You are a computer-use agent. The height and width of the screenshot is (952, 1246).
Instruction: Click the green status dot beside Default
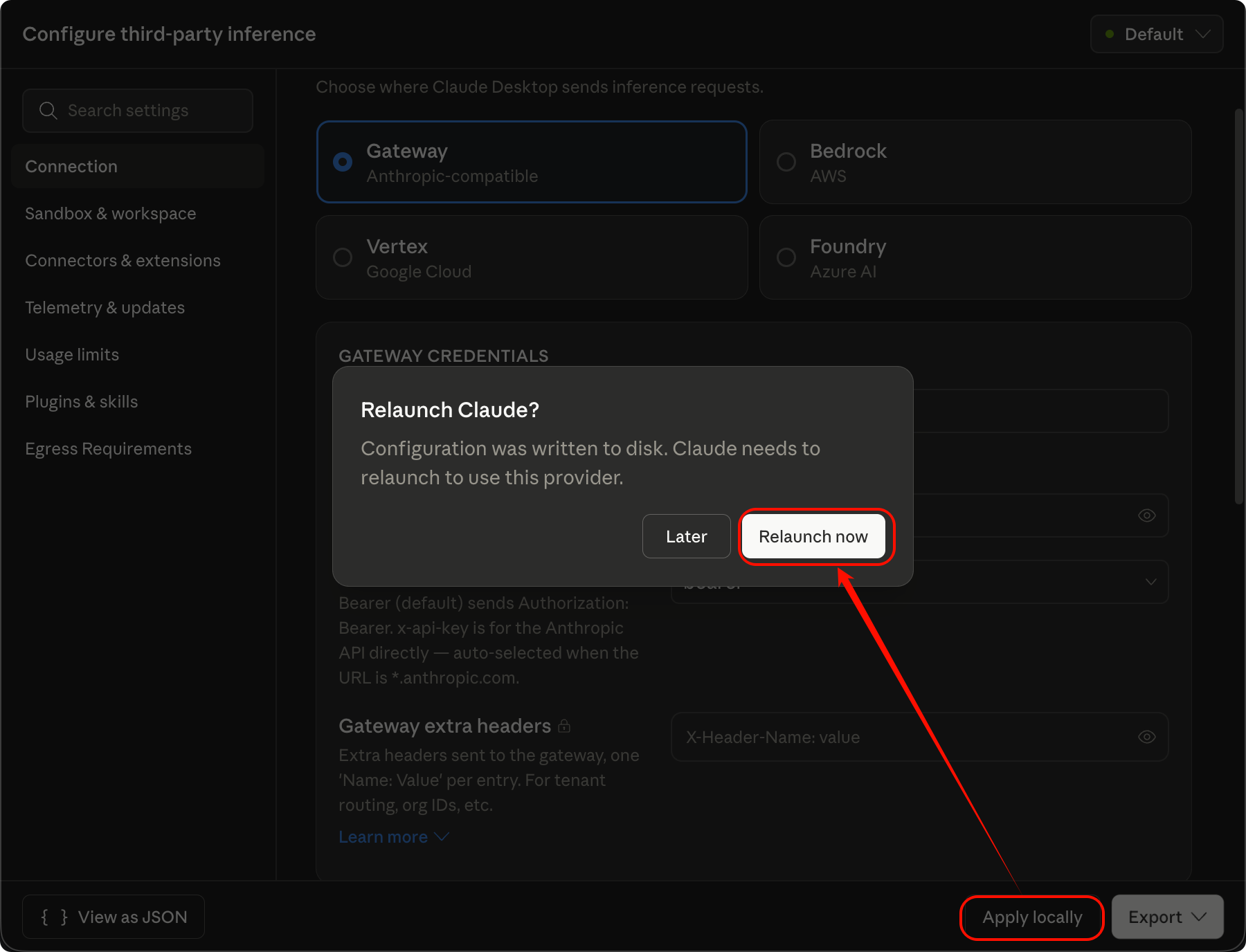coord(1110,34)
